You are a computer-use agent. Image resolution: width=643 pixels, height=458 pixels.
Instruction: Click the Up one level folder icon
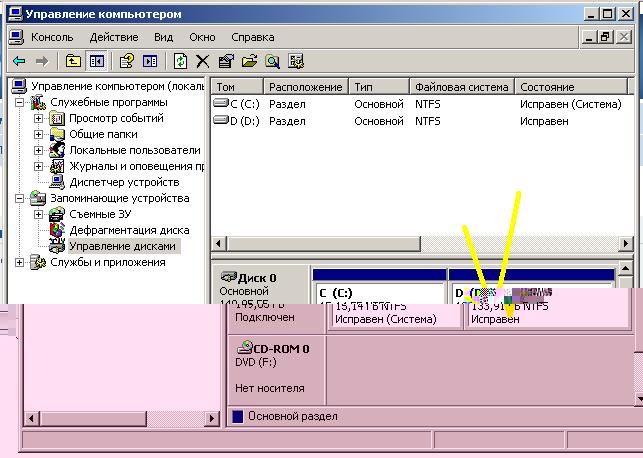click(74, 61)
